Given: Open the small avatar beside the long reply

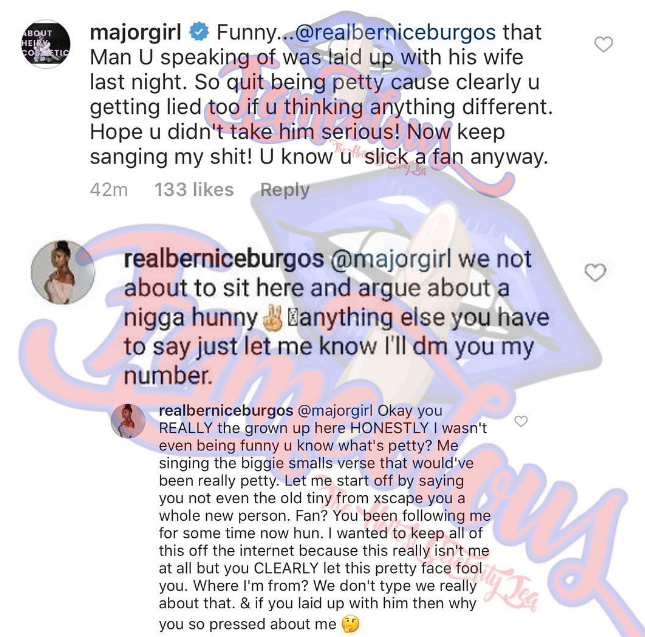Looking at the screenshot, I should tap(128, 421).
